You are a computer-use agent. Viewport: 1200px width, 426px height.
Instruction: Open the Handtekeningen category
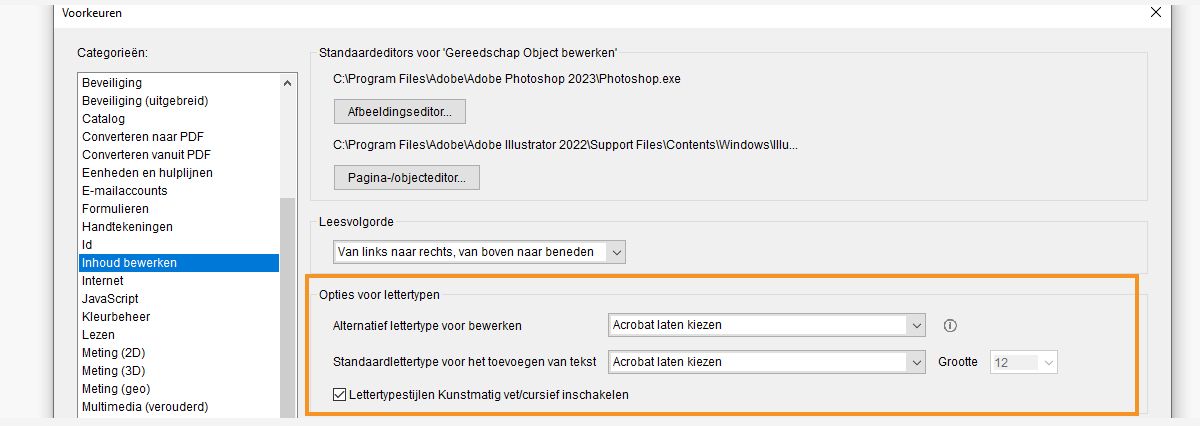point(127,227)
